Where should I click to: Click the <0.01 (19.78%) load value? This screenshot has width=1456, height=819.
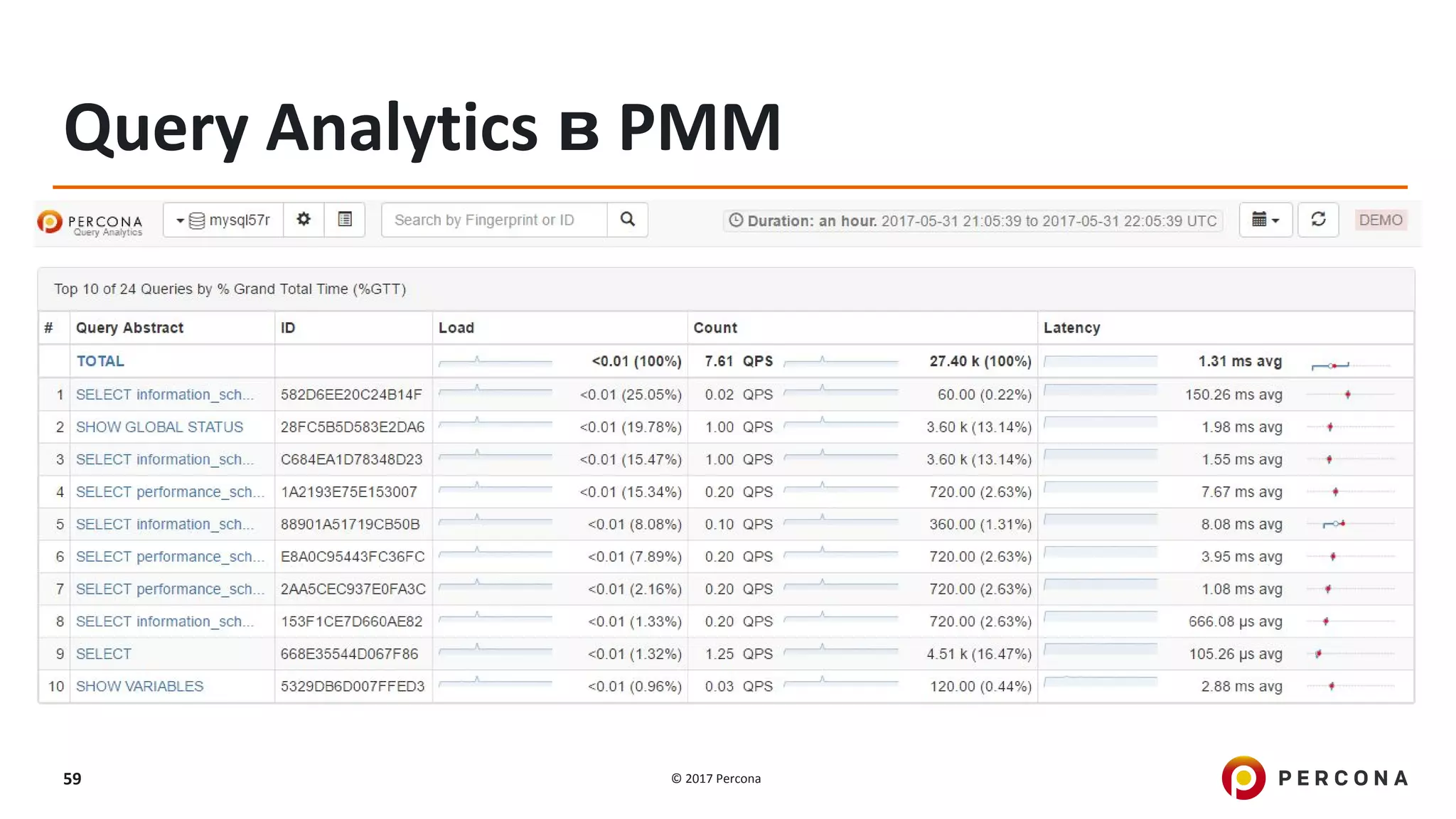[x=631, y=427]
